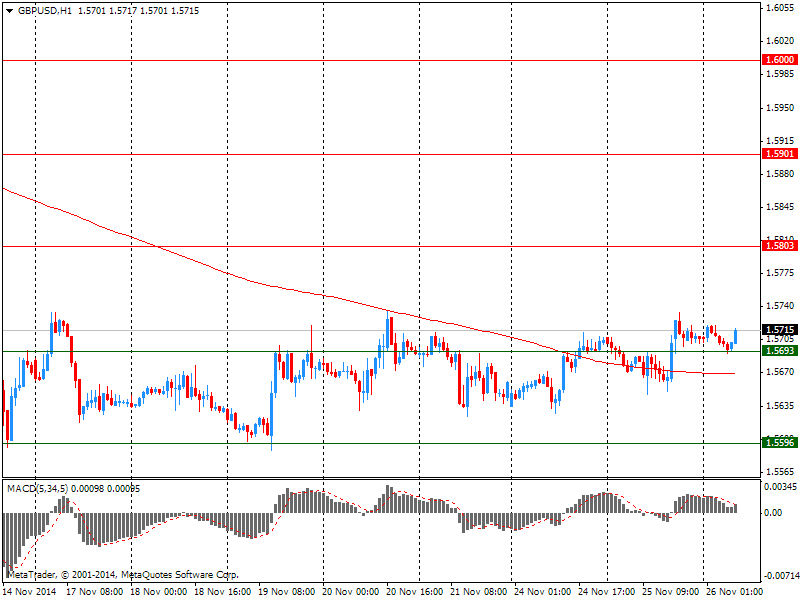The height and width of the screenshot is (600, 800).
Task: Click the 1.5950 price scale value
Action: click(x=780, y=108)
